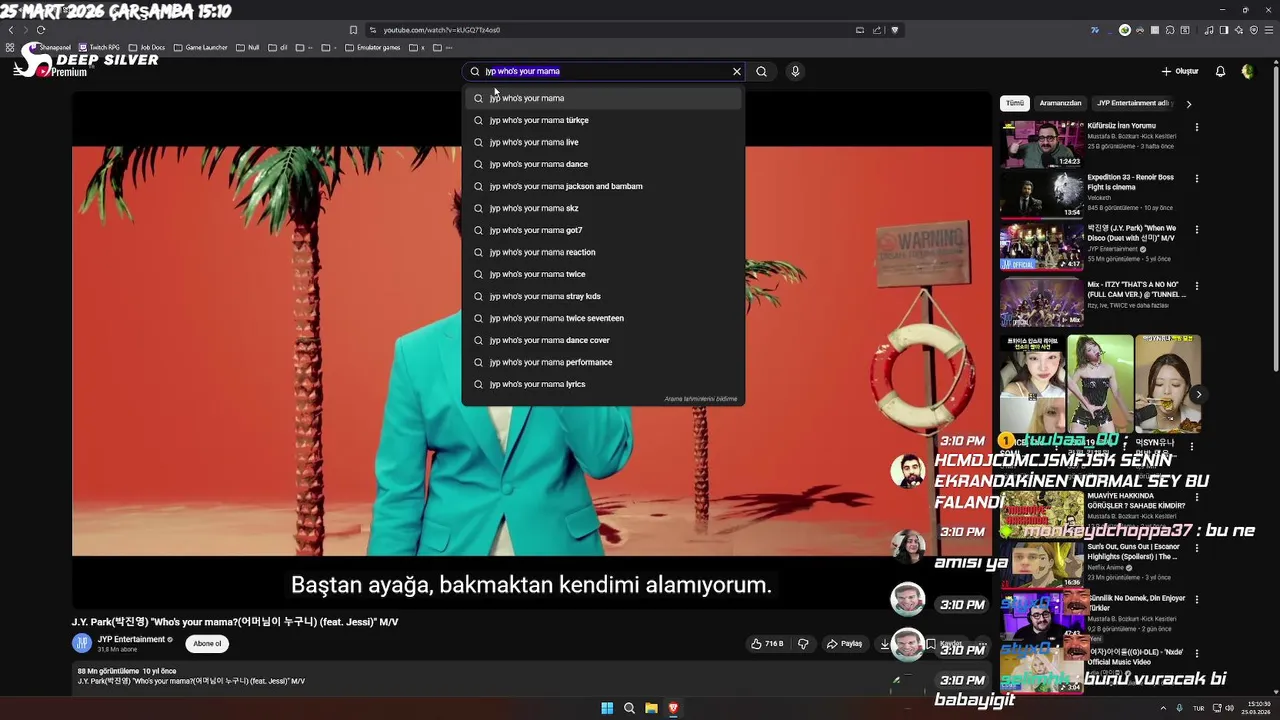Open the JYP Entertainment channel avatar
This screenshot has width=1280, height=720.
[x=82, y=643]
